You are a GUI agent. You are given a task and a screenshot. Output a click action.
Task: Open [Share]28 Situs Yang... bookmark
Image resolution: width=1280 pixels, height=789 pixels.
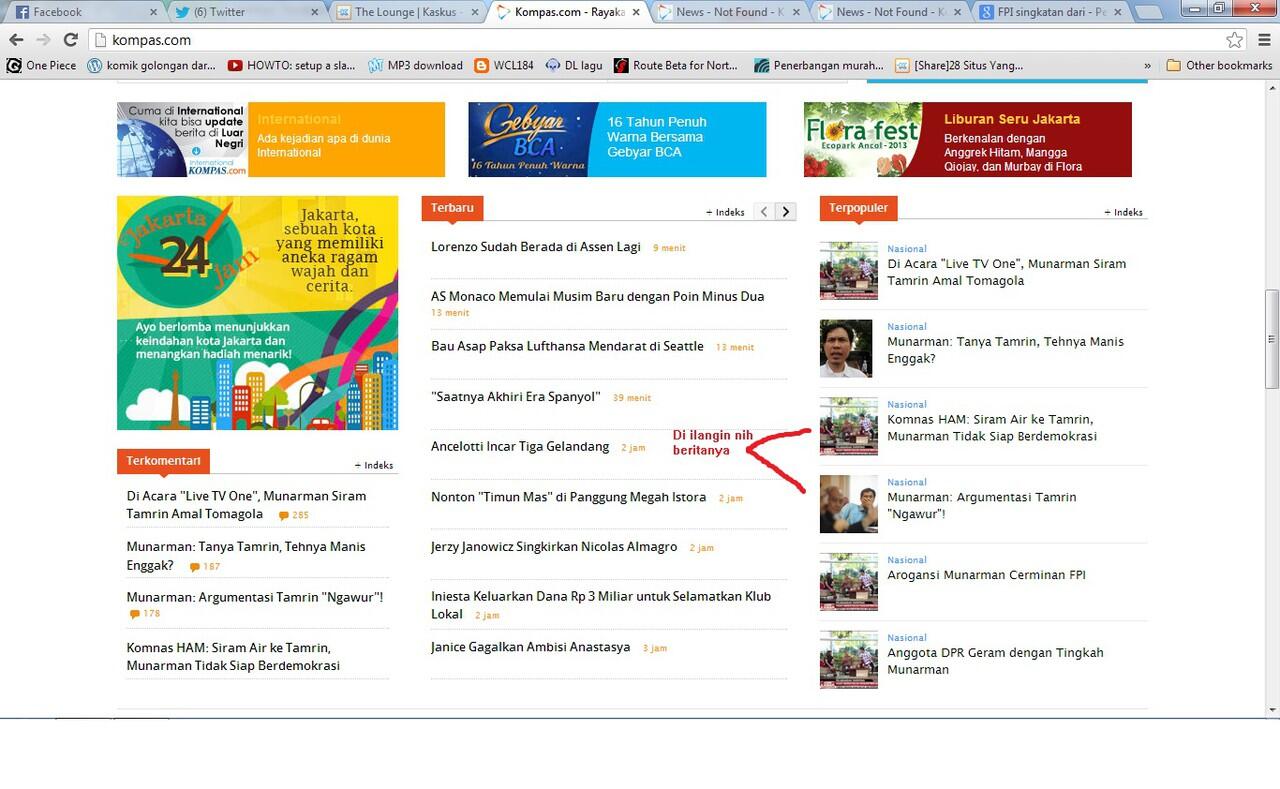click(x=959, y=65)
